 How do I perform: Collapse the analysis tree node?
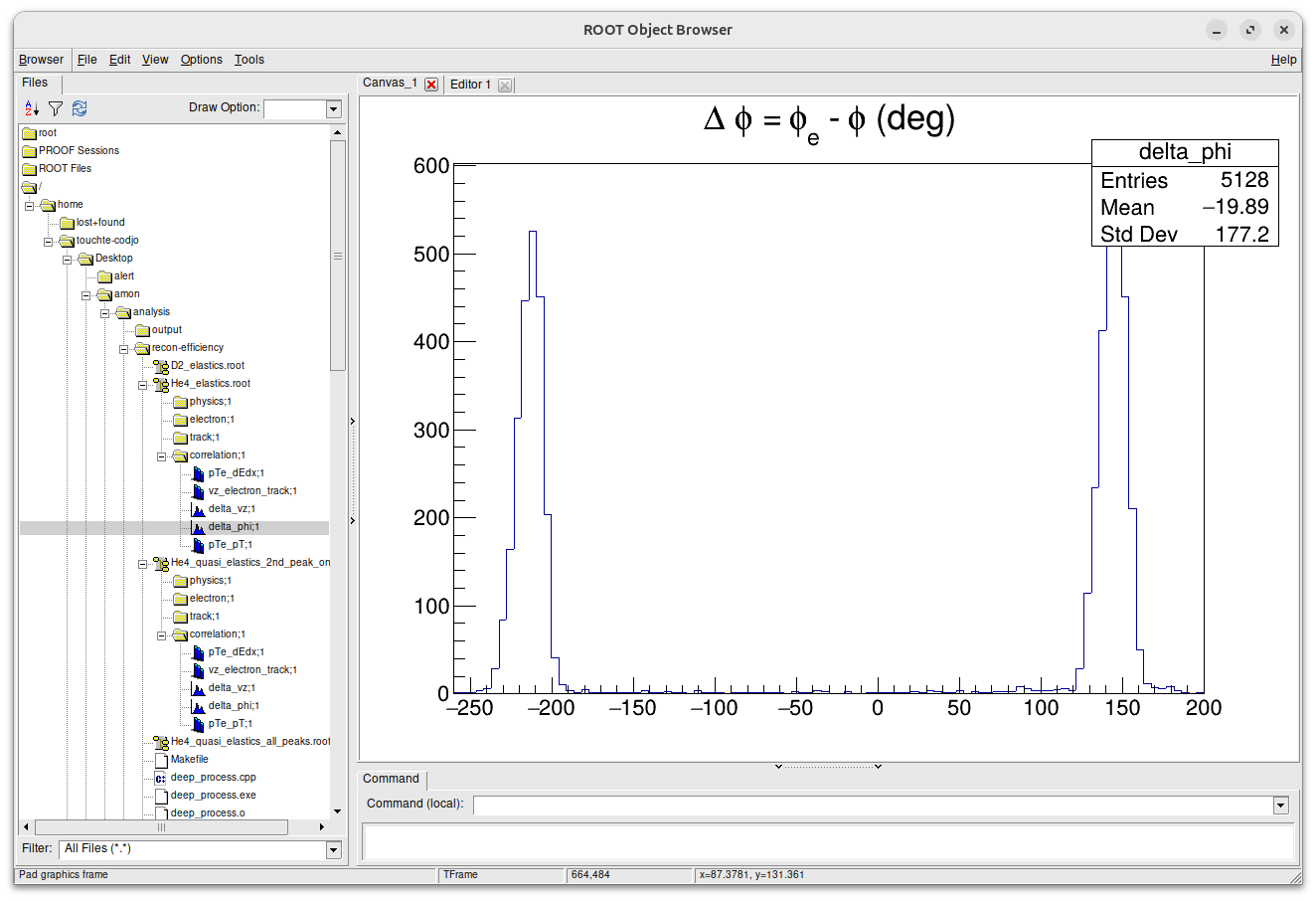(x=104, y=313)
